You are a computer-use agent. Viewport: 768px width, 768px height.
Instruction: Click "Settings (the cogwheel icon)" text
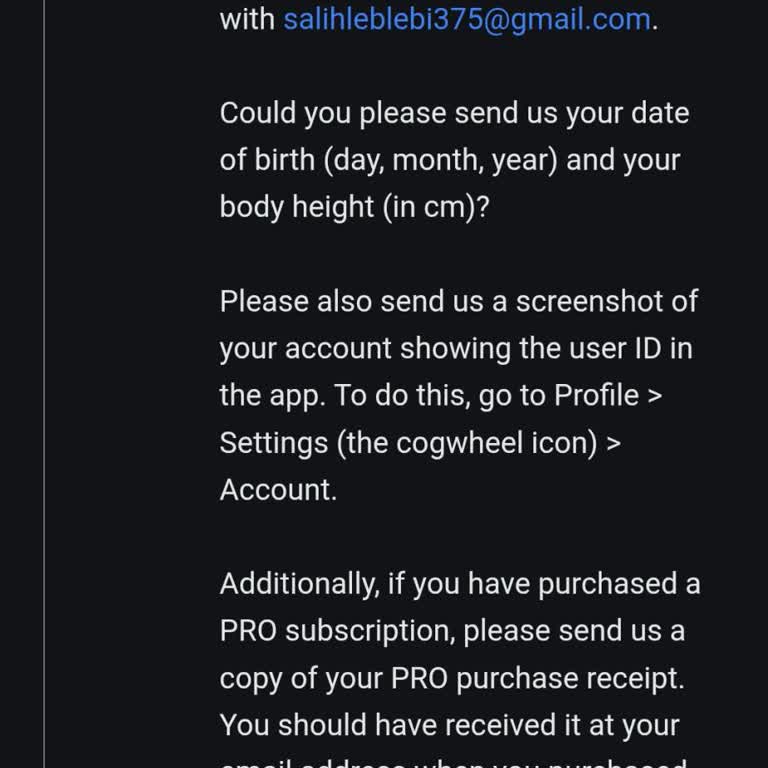[408, 442]
